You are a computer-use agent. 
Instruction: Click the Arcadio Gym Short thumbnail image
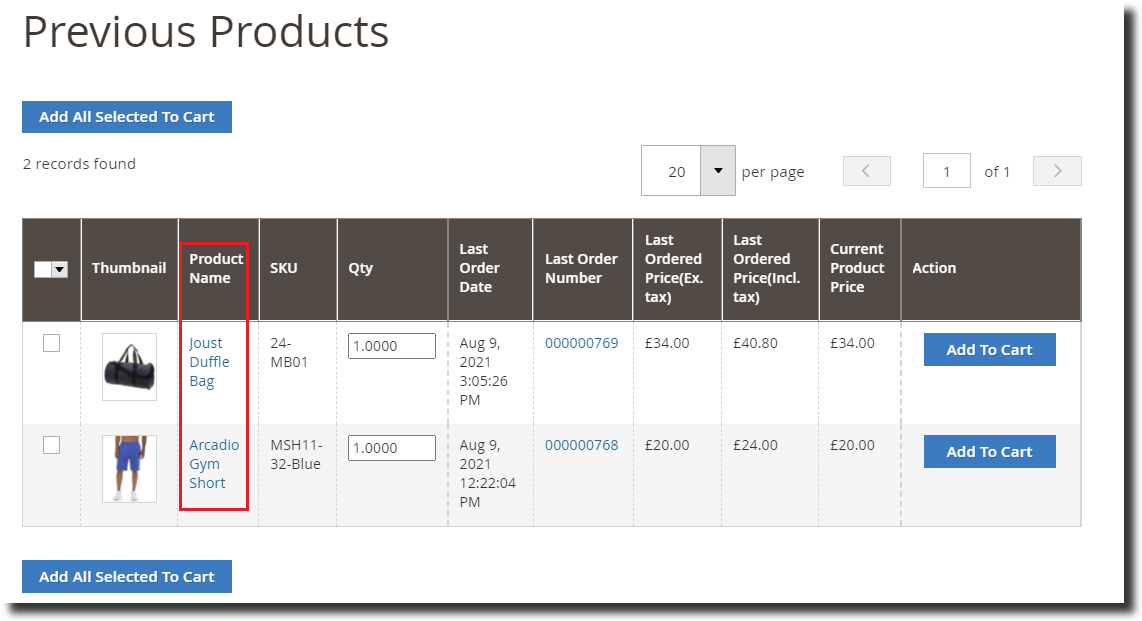tap(129, 468)
